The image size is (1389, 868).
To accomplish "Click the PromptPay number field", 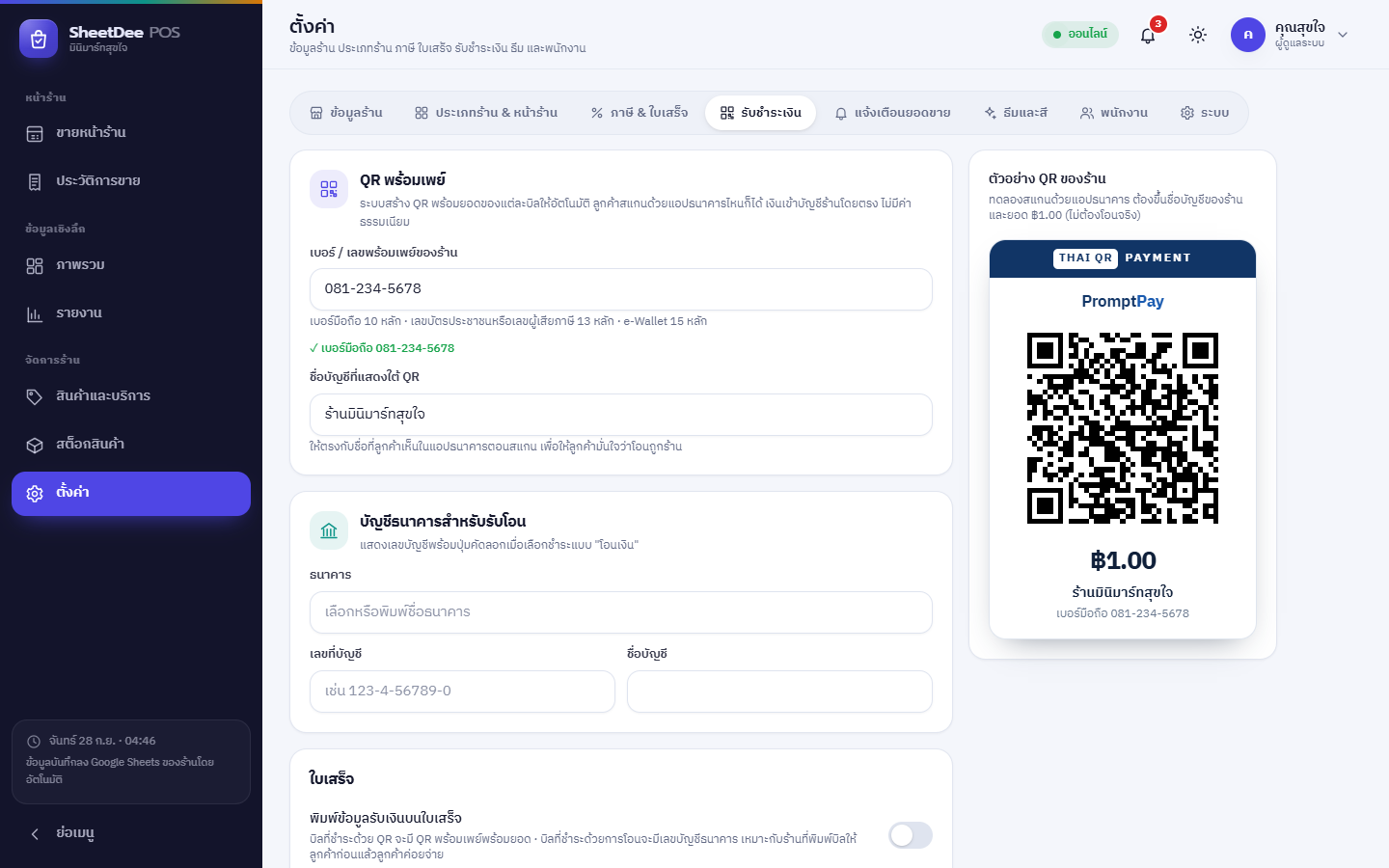I will [621, 289].
